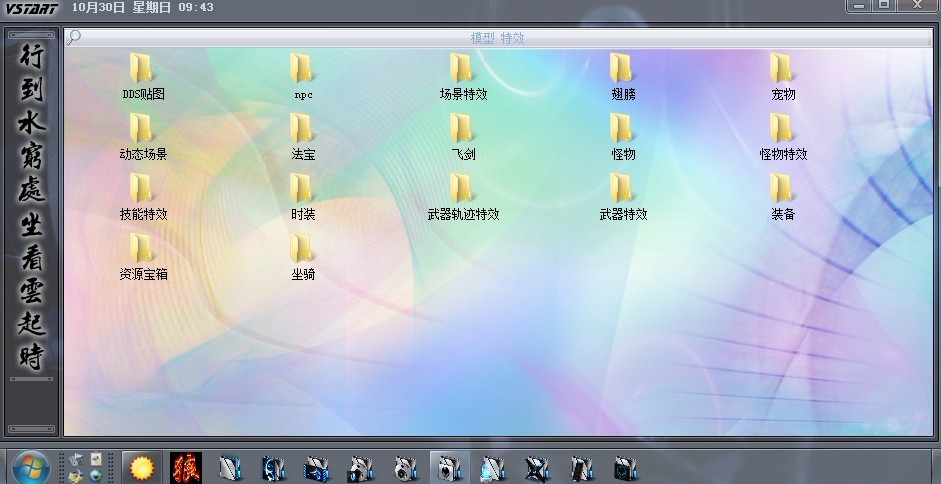Click the yellow sun icon in bottom bar
The width and height of the screenshot is (941, 484).
coord(140,467)
